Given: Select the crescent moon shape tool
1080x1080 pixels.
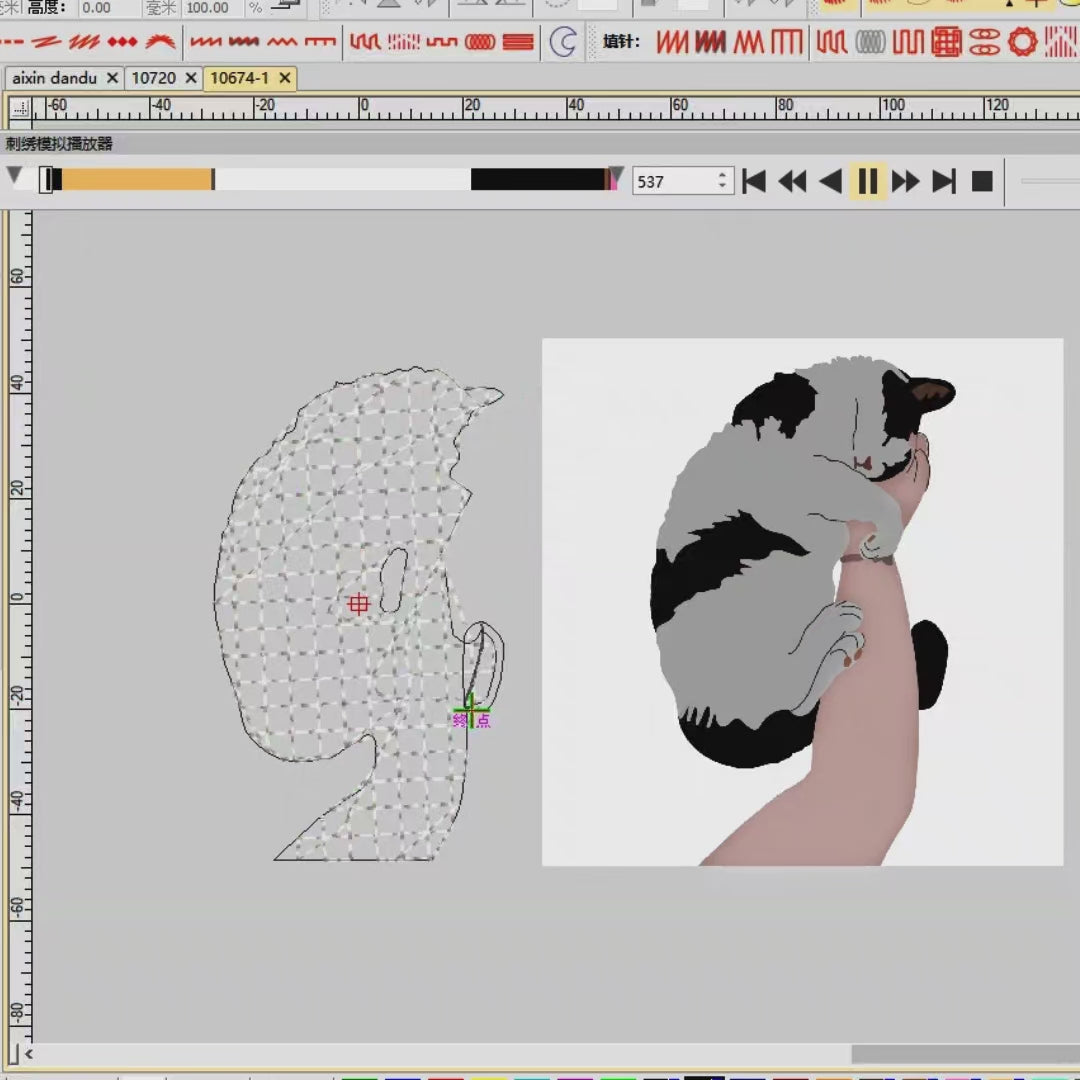Looking at the screenshot, I should [564, 43].
